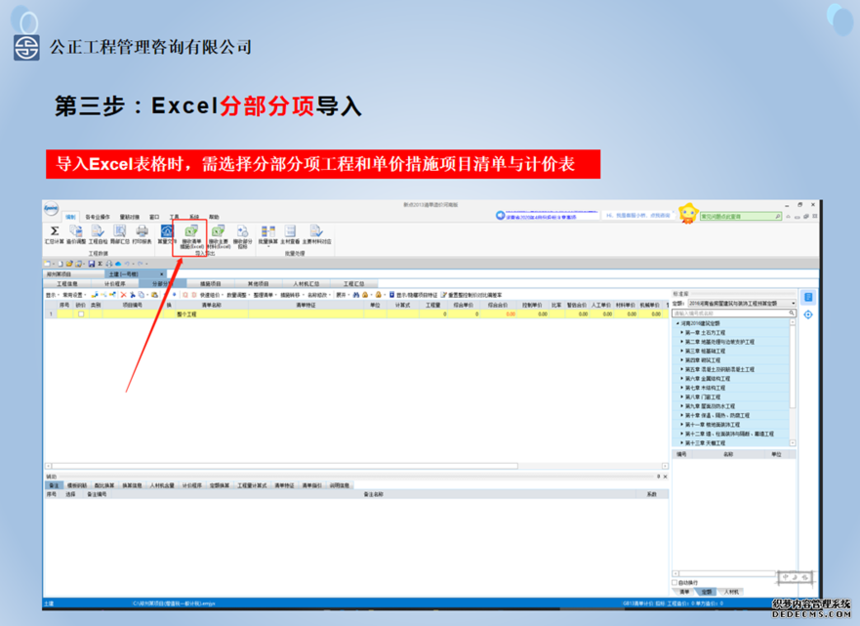The height and width of the screenshot is (626, 860).
Task: Click the blue target locate sidebar icon
Action: 808,314
